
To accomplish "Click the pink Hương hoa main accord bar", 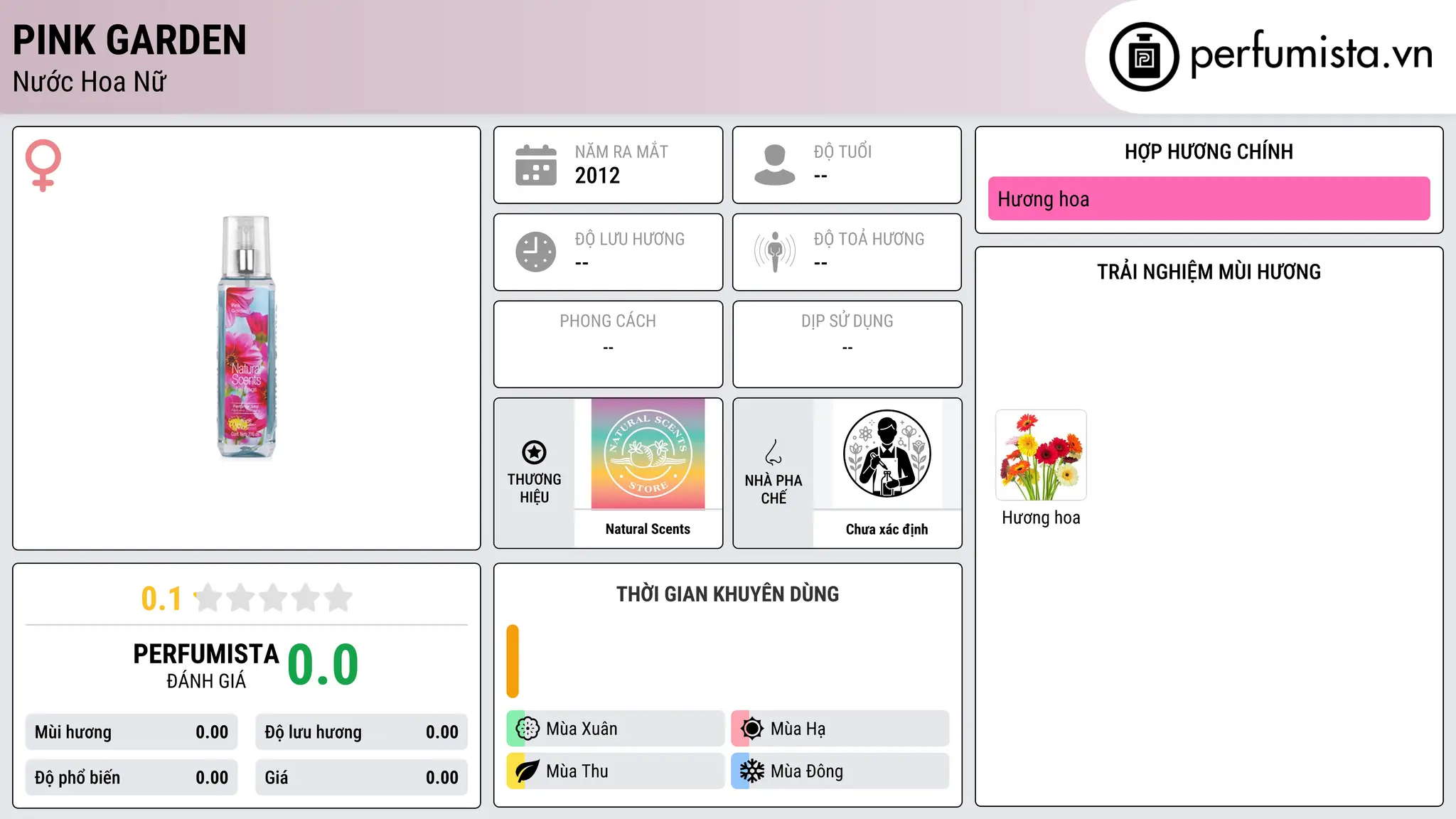I will point(1209,199).
